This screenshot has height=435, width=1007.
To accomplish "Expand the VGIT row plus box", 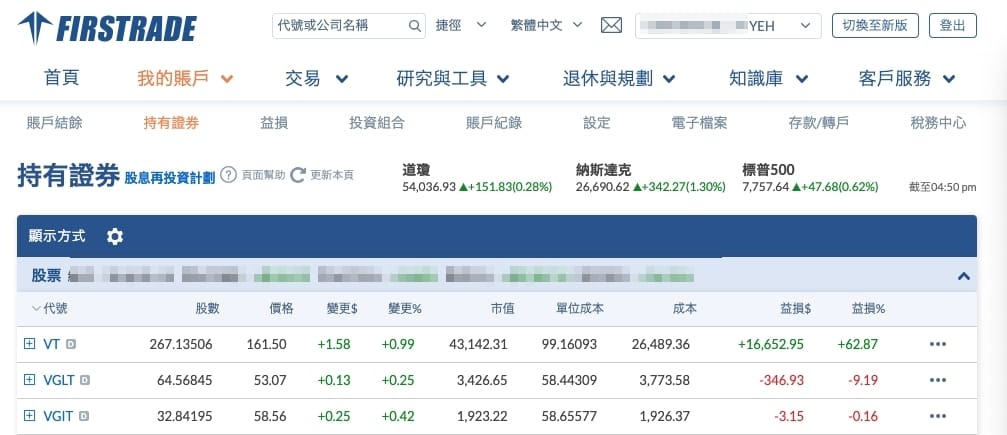I will click(x=29, y=416).
